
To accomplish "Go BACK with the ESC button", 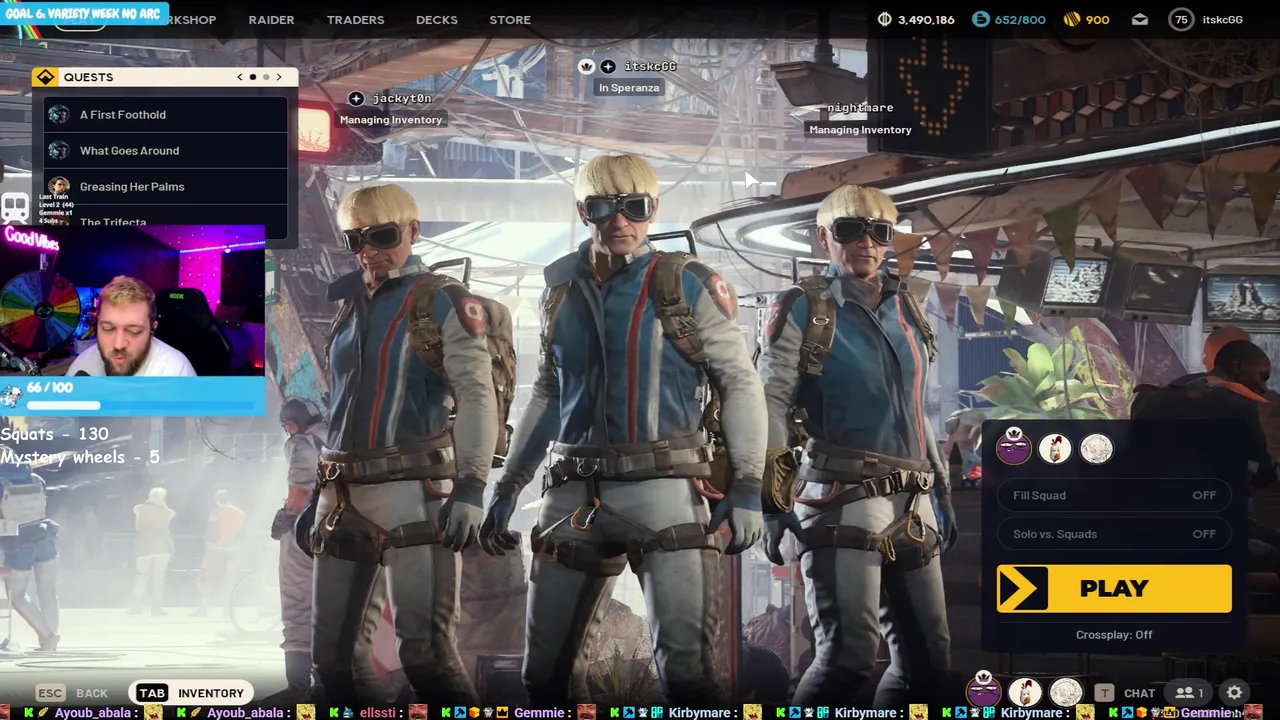I will coord(72,693).
